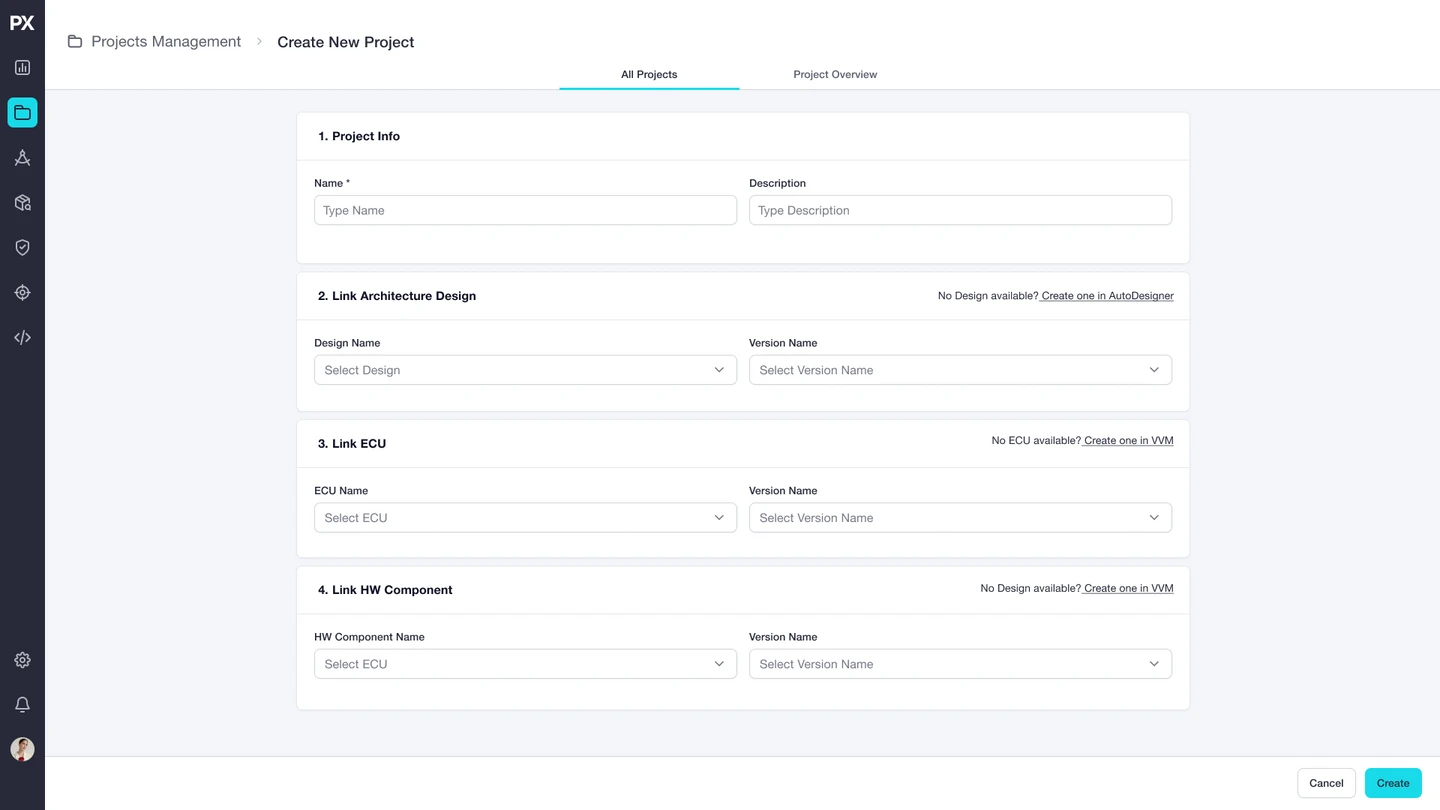The image size is (1440, 810).
Task: Switch to the Project Overview tab
Action: point(835,75)
